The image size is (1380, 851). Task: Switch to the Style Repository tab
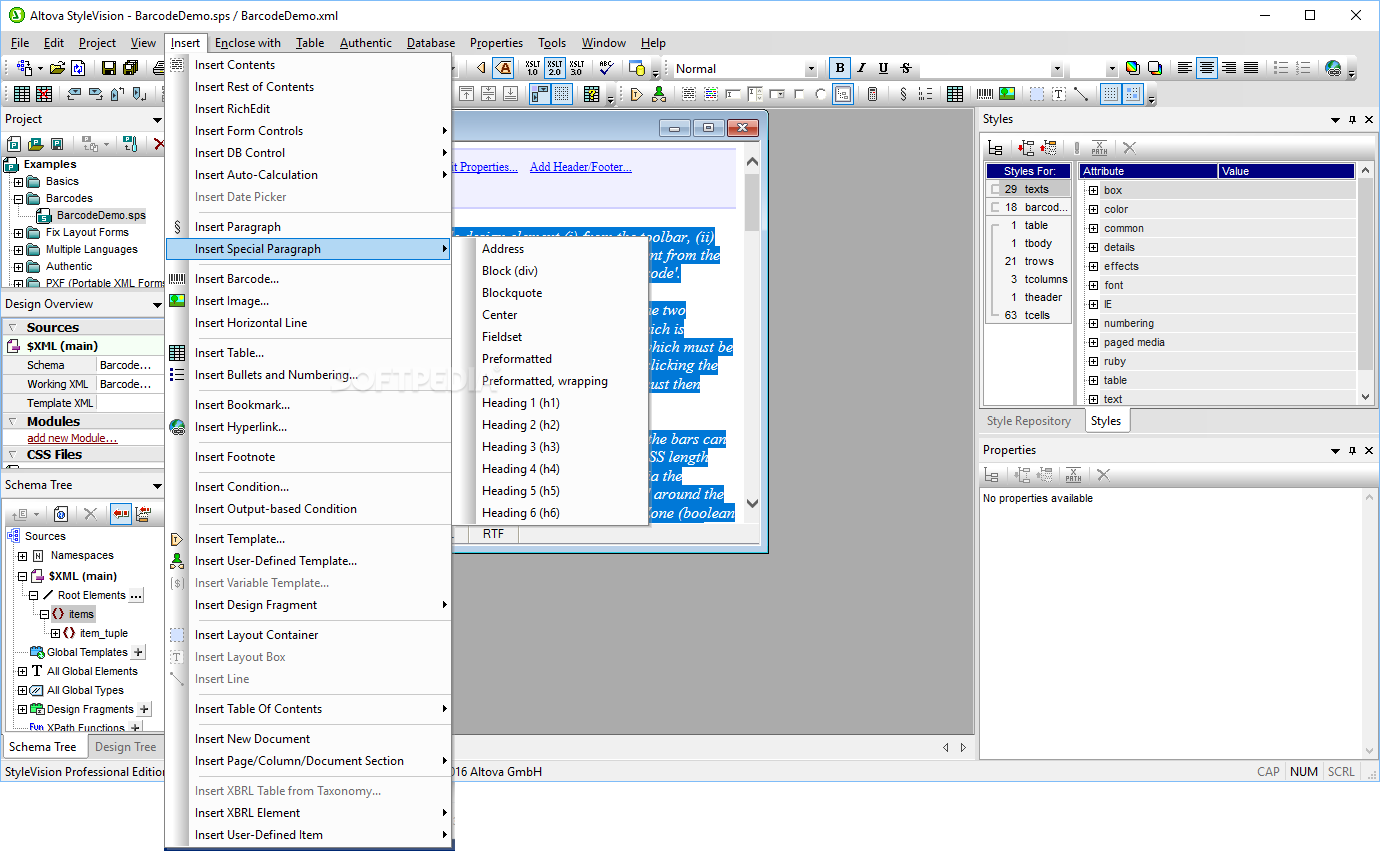pyautogui.click(x=1029, y=421)
